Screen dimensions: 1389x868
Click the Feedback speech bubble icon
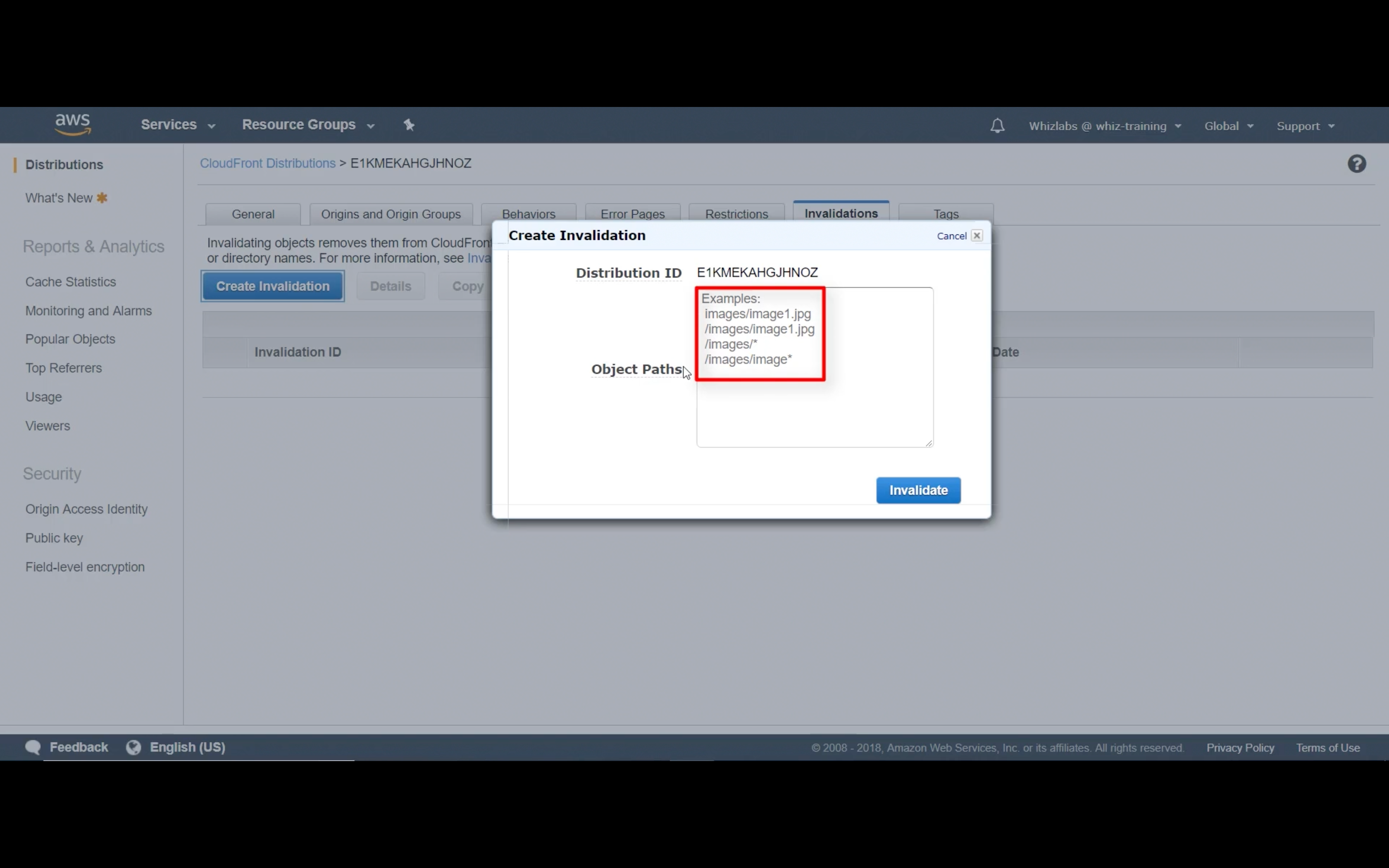[x=33, y=747]
